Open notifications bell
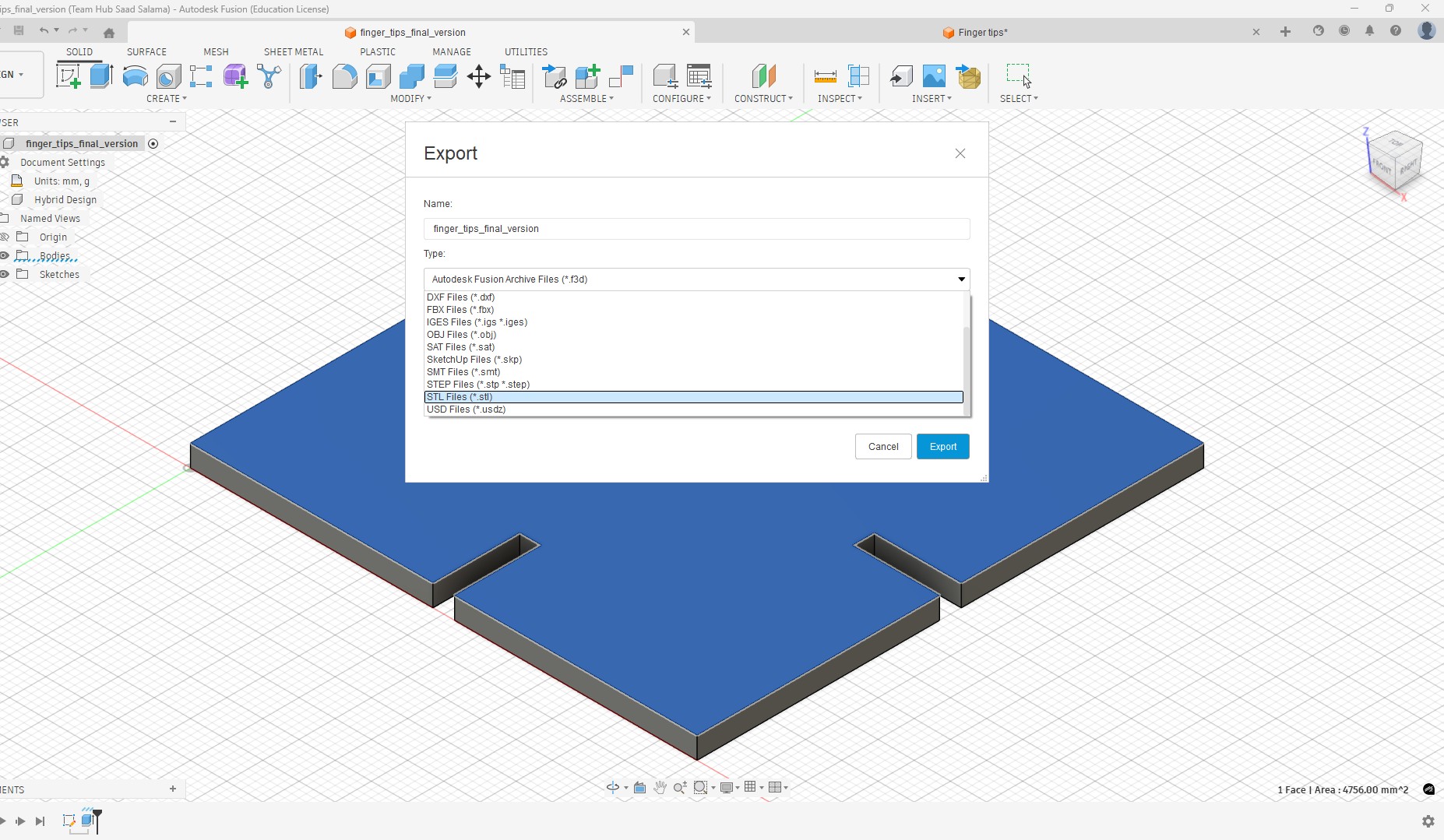1444x840 pixels. [1369, 31]
